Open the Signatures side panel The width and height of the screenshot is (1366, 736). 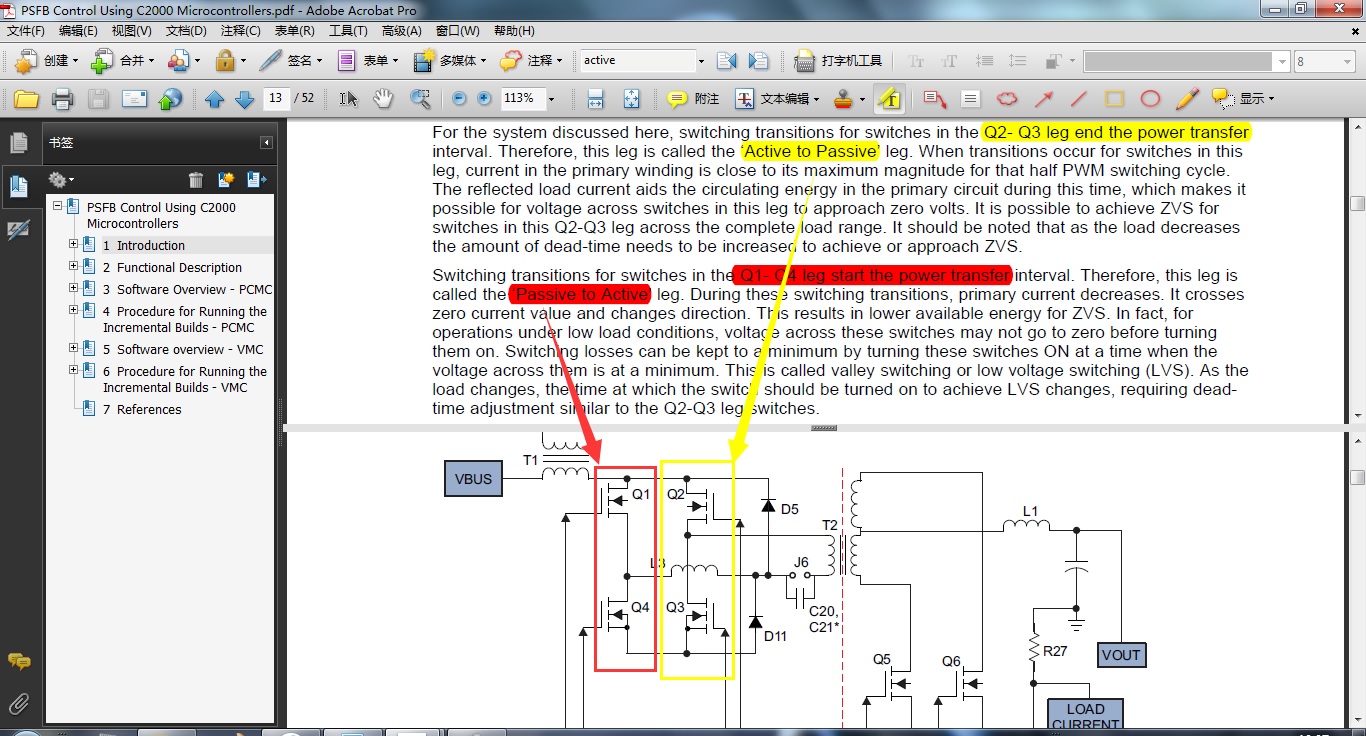pyautogui.click(x=18, y=230)
